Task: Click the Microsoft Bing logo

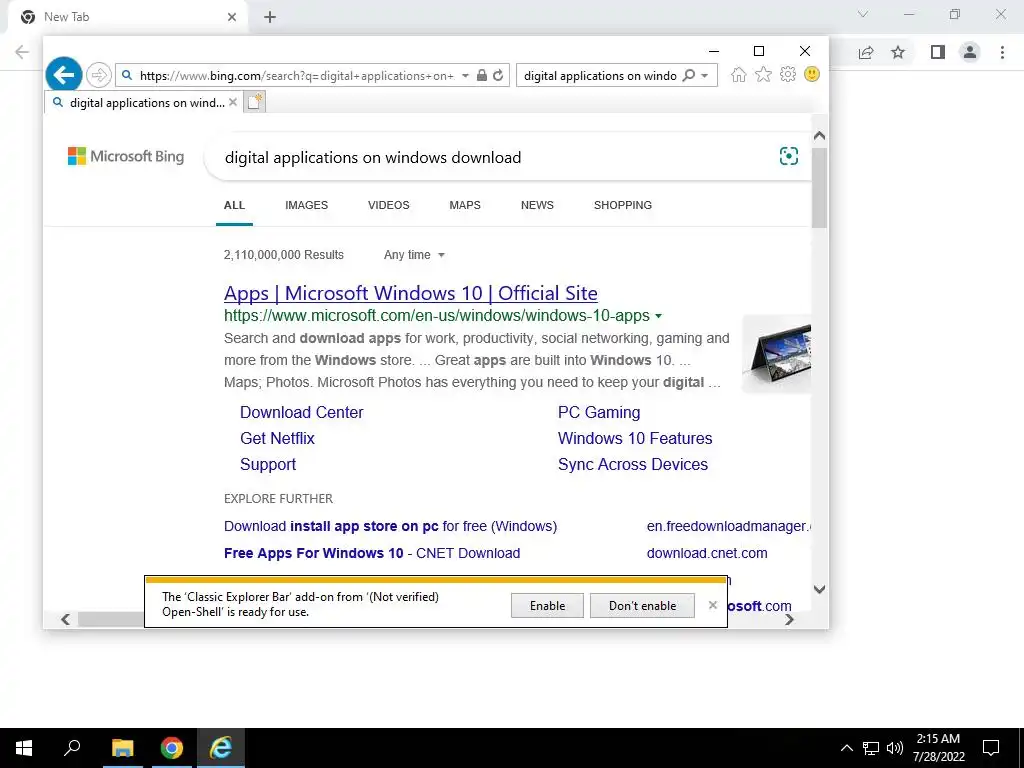Action: click(126, 156)
